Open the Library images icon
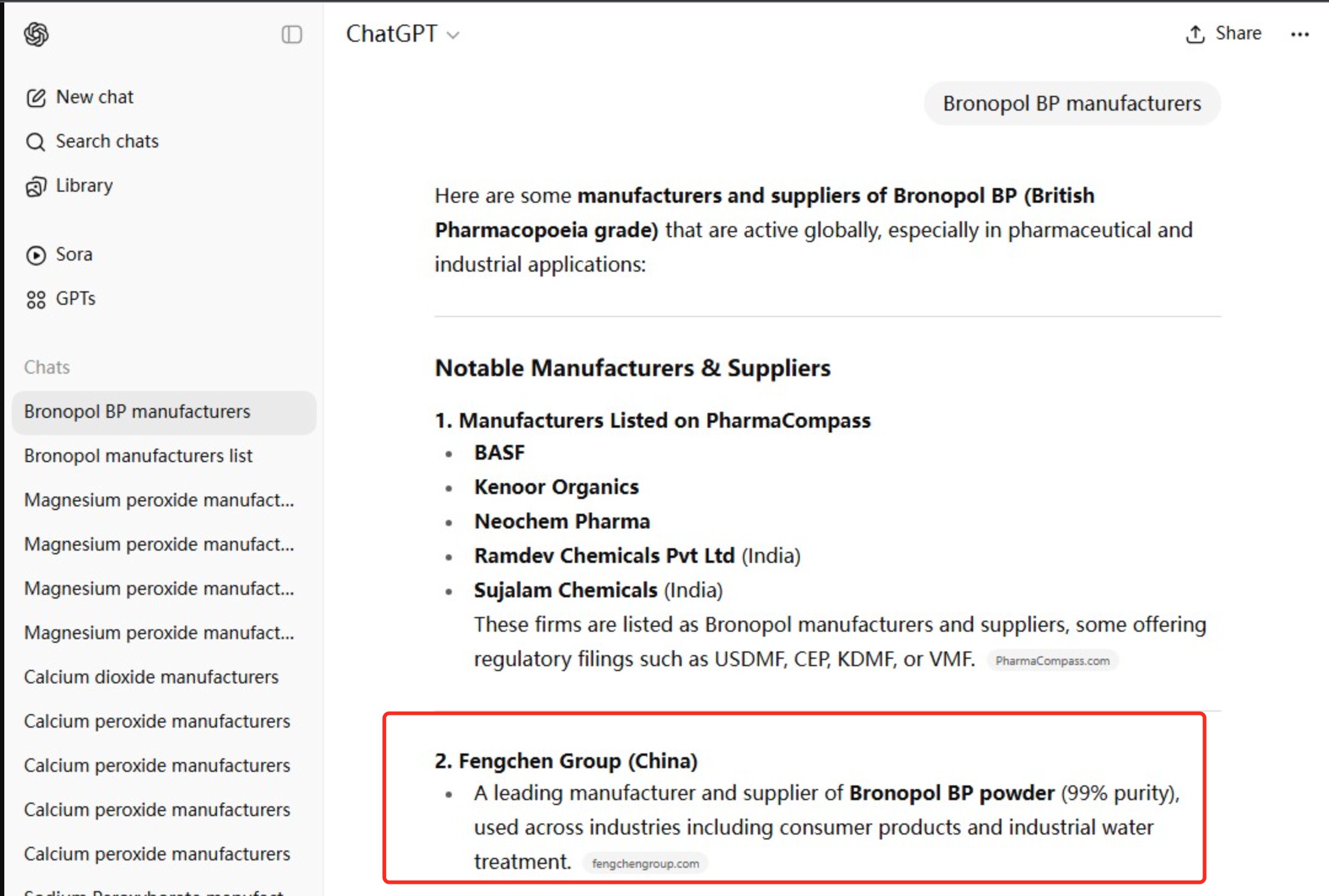The width and height of the screenshot is (1329, 896). pyautogui.click(x=36, y=186)
